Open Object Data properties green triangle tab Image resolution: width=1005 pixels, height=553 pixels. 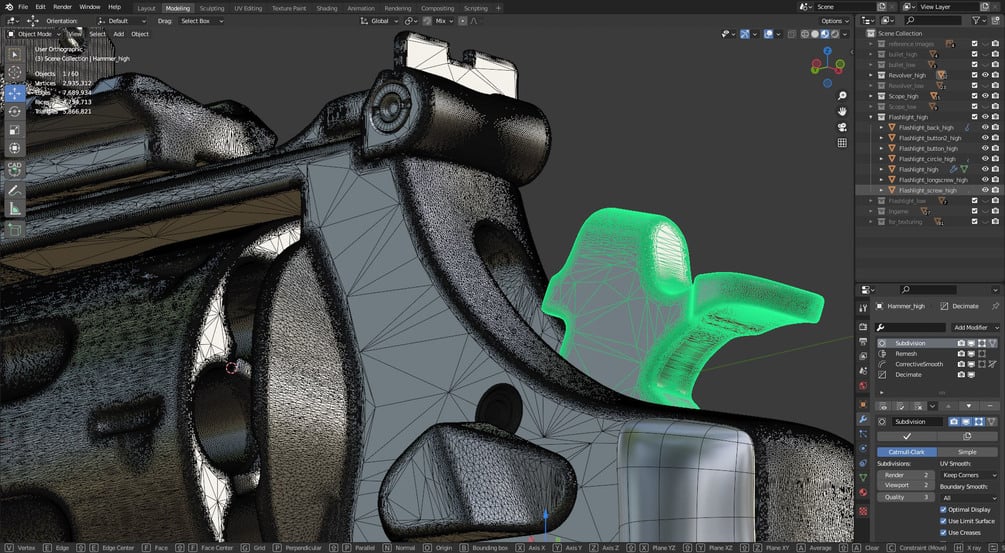(x=863, y=477)
